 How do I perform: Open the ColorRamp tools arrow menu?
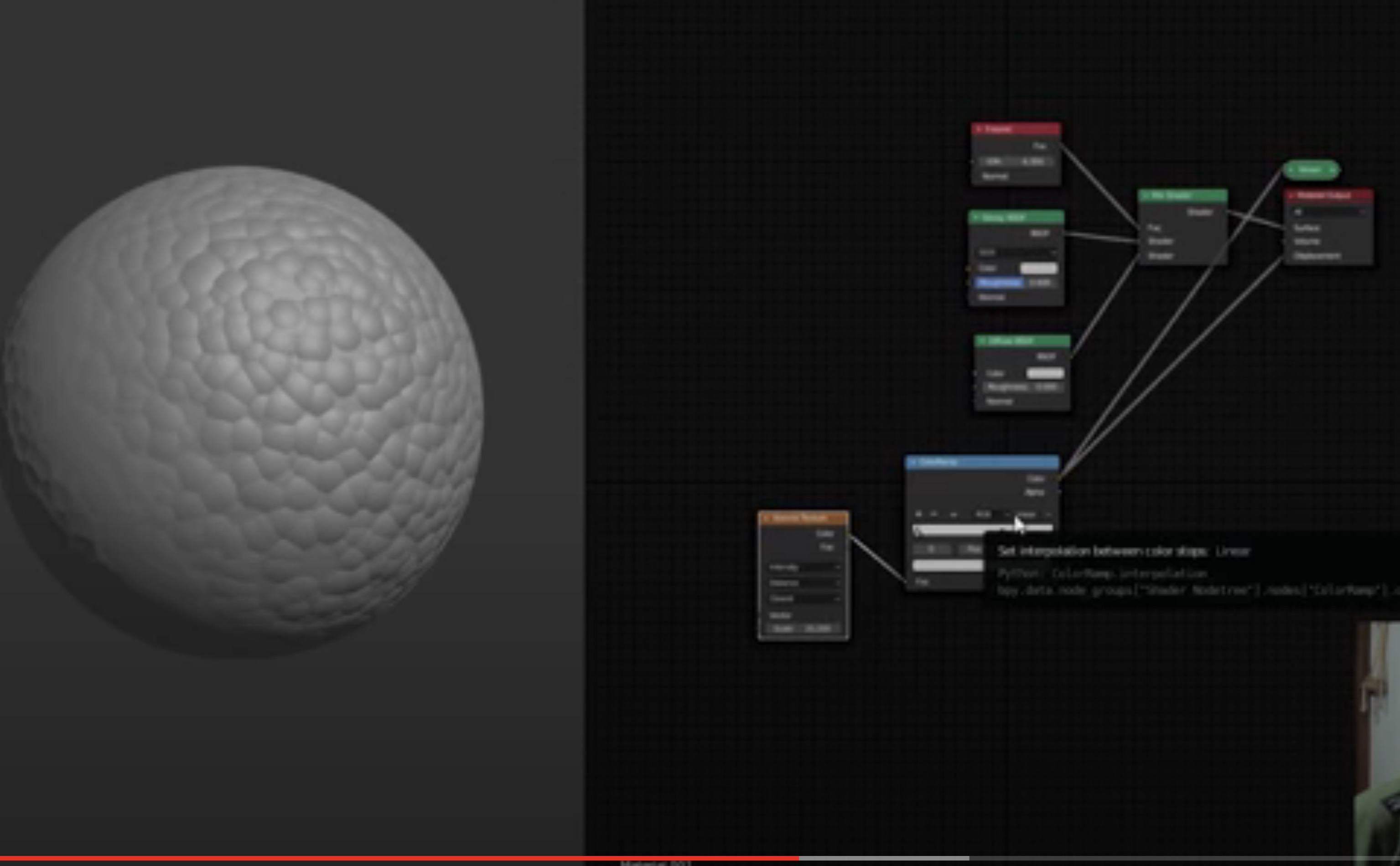[x=954, y=514]
